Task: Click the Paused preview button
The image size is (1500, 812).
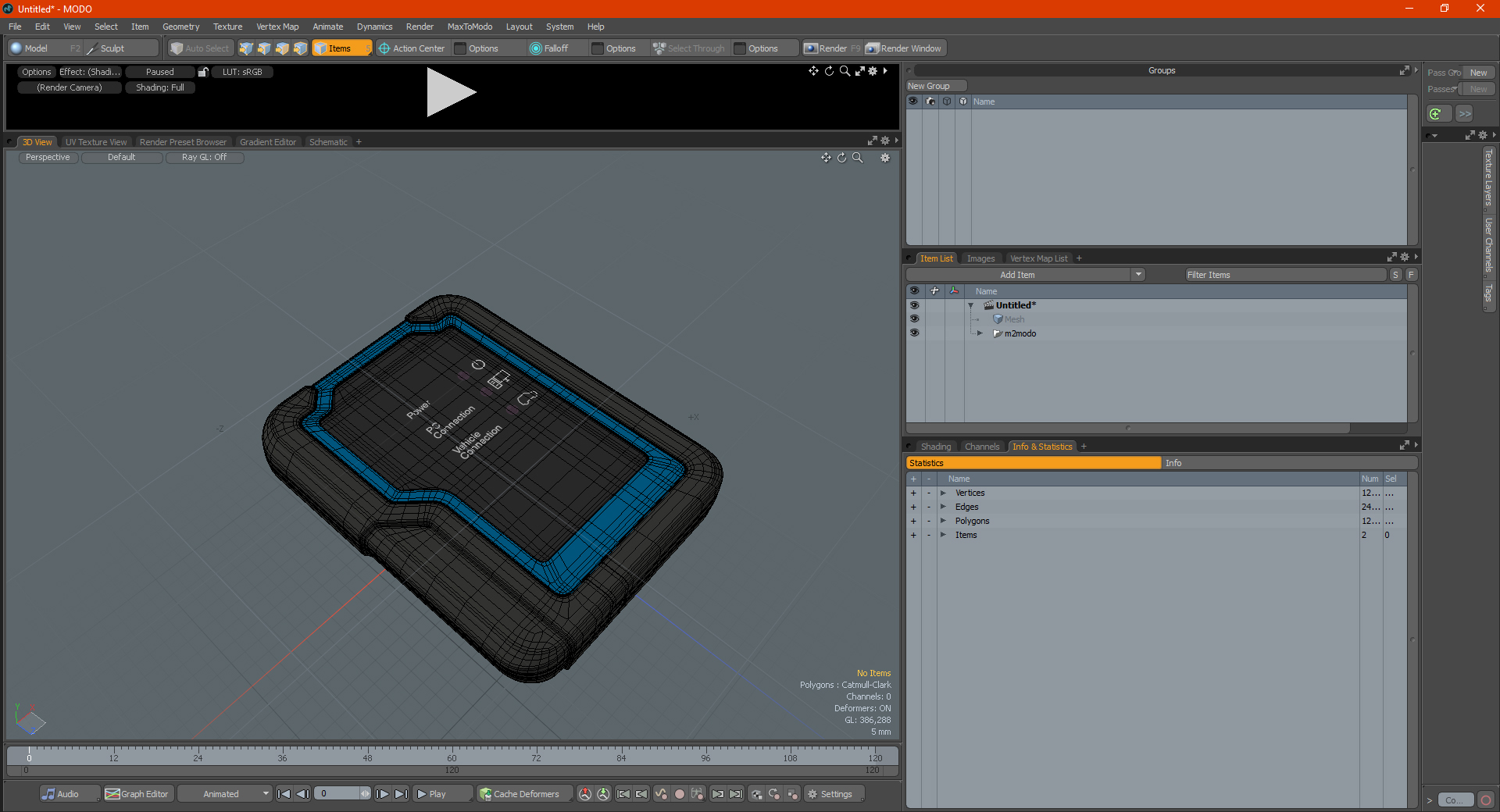Action: click(160, 72)
